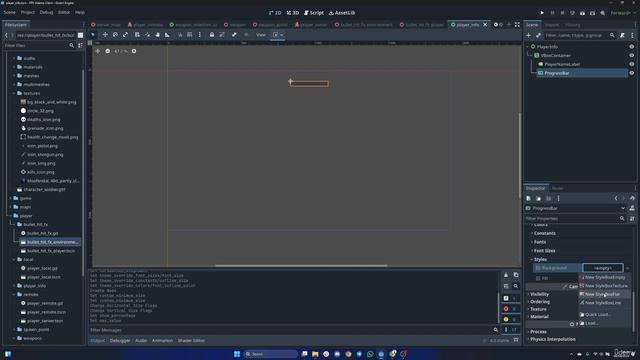Click the instantiate child scene link icon

(538, 36)
